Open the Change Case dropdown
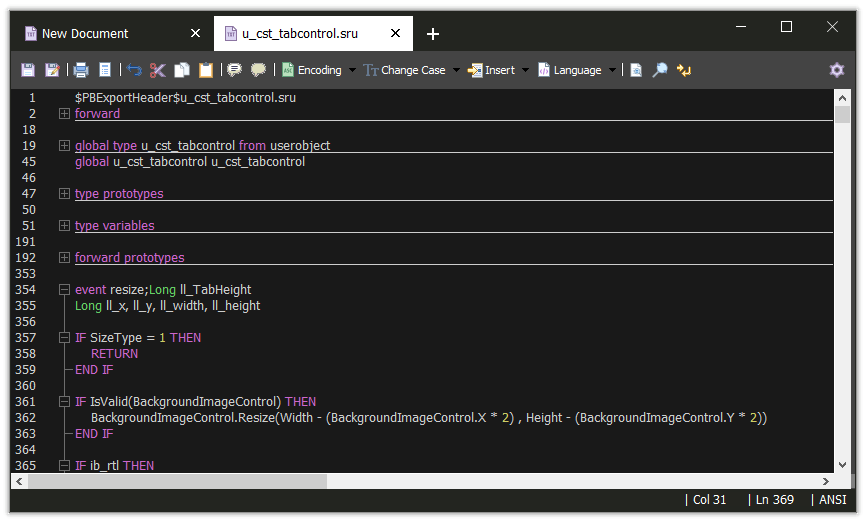 coord(412,70)
